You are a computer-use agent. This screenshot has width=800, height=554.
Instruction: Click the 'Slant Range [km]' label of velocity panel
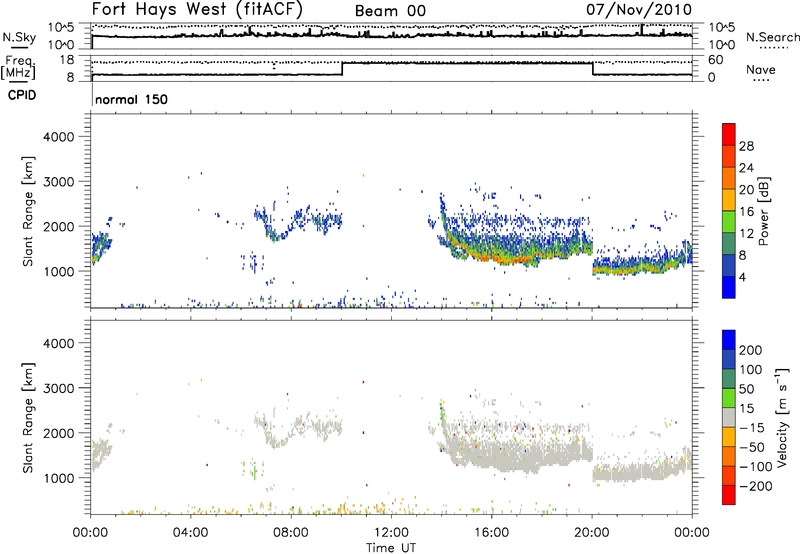click(28, 417)
